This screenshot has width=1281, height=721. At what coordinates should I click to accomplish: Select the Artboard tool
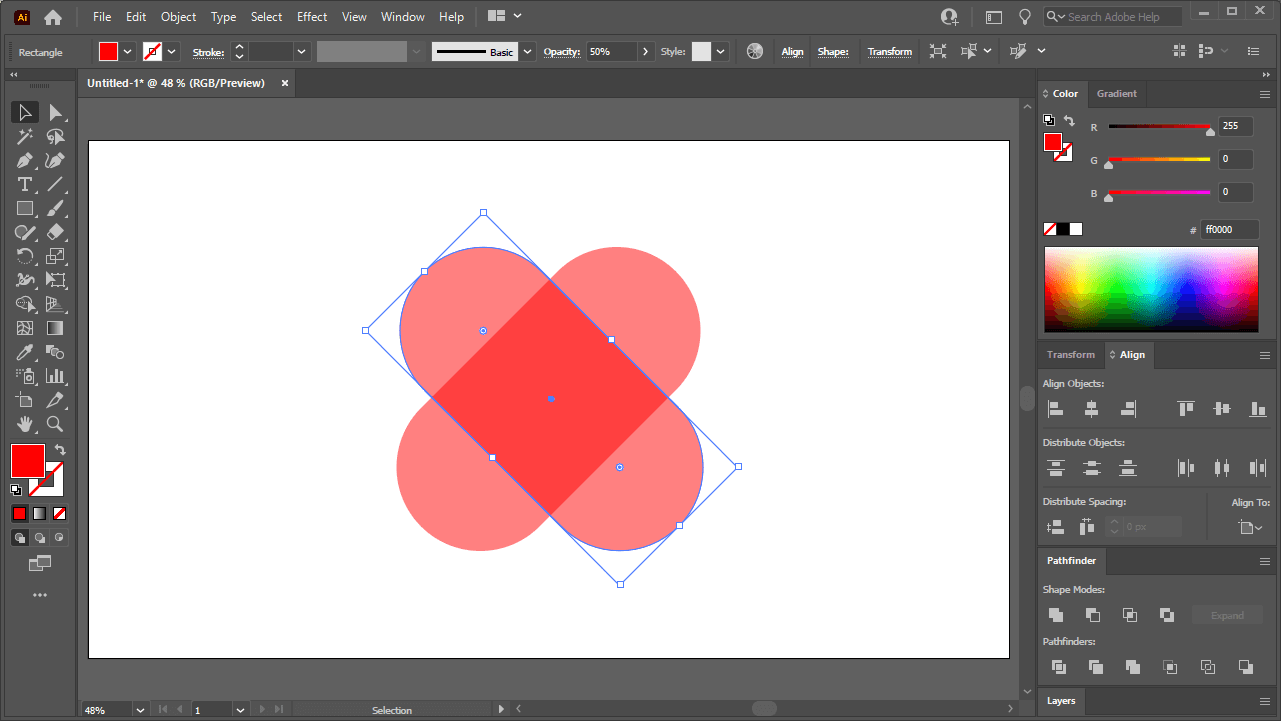pos(25,400)
